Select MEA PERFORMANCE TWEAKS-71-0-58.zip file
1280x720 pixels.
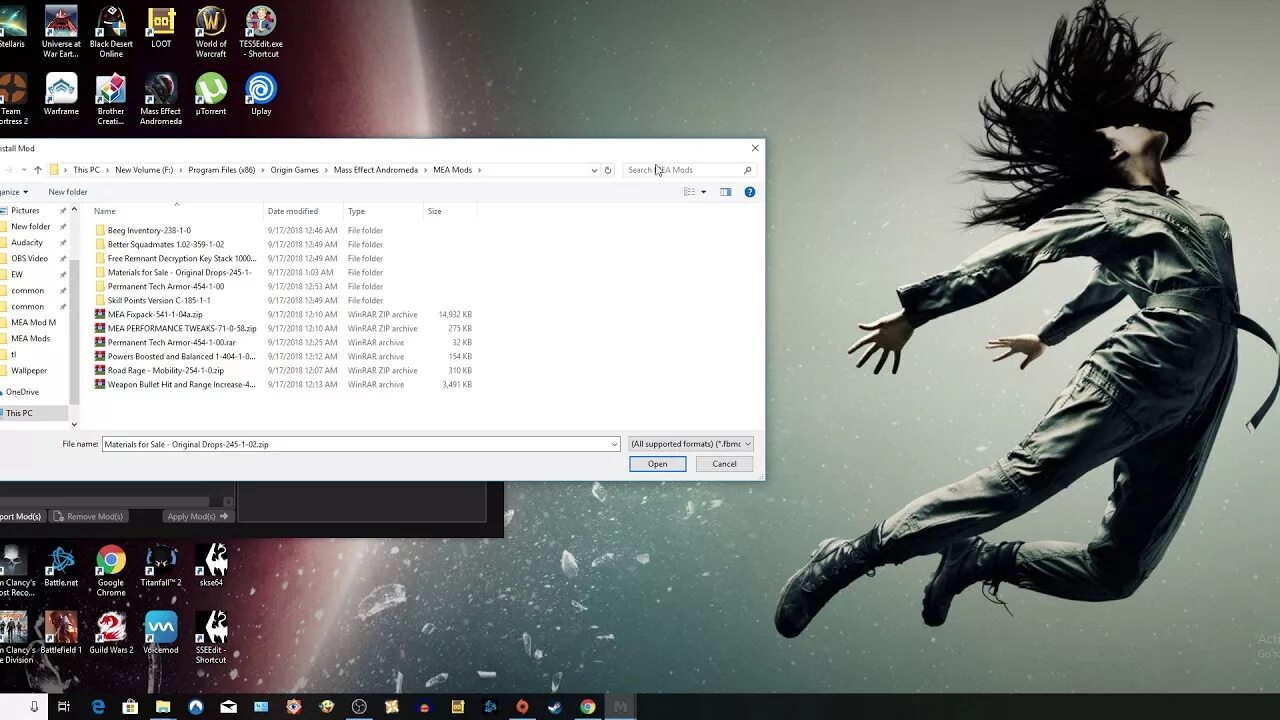pyautogui.click(x=182, y=328)
